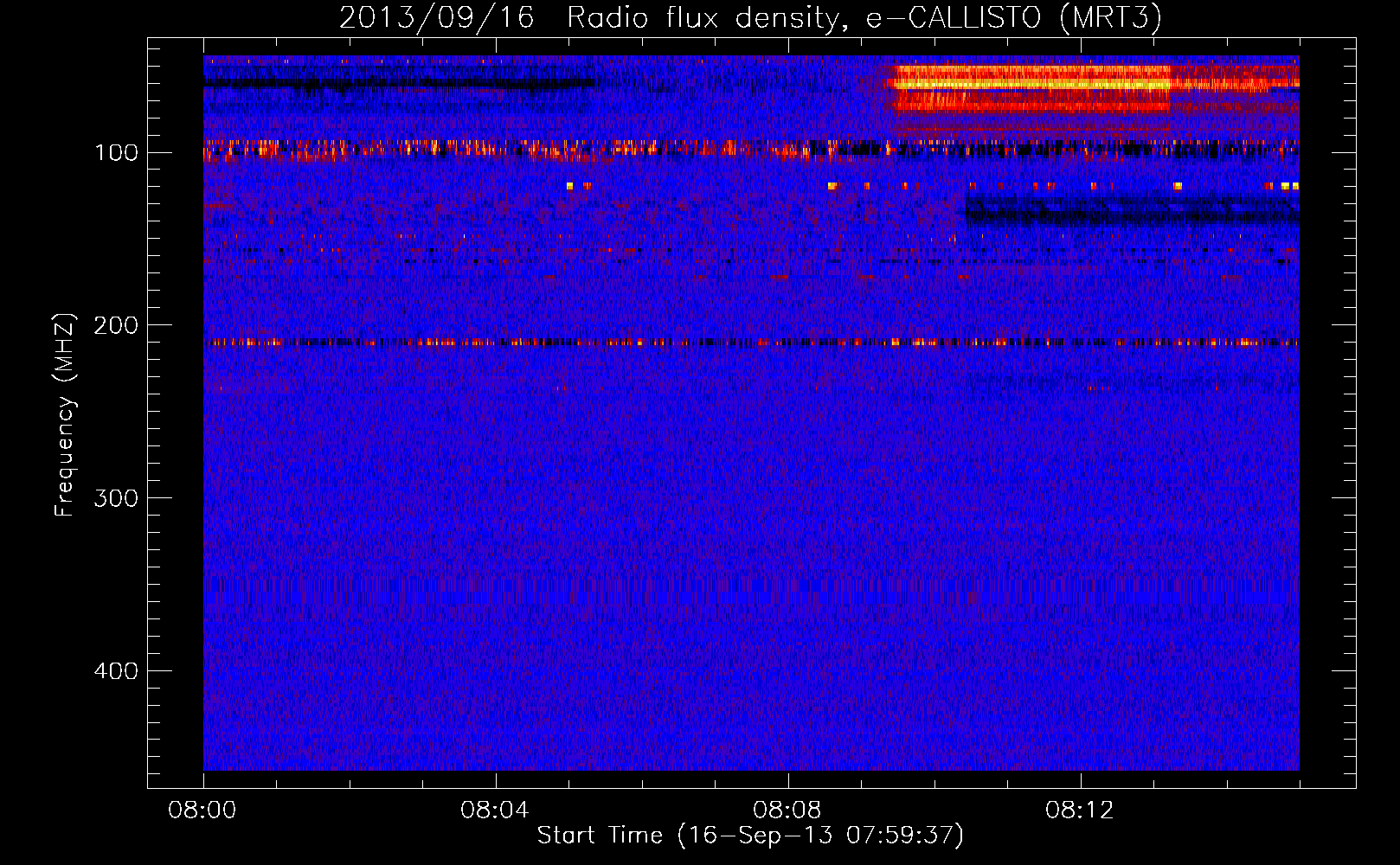
Task: Click the 'Start Time (16-Sep-13 07:59:37)' label
Action: coord(750,836)
